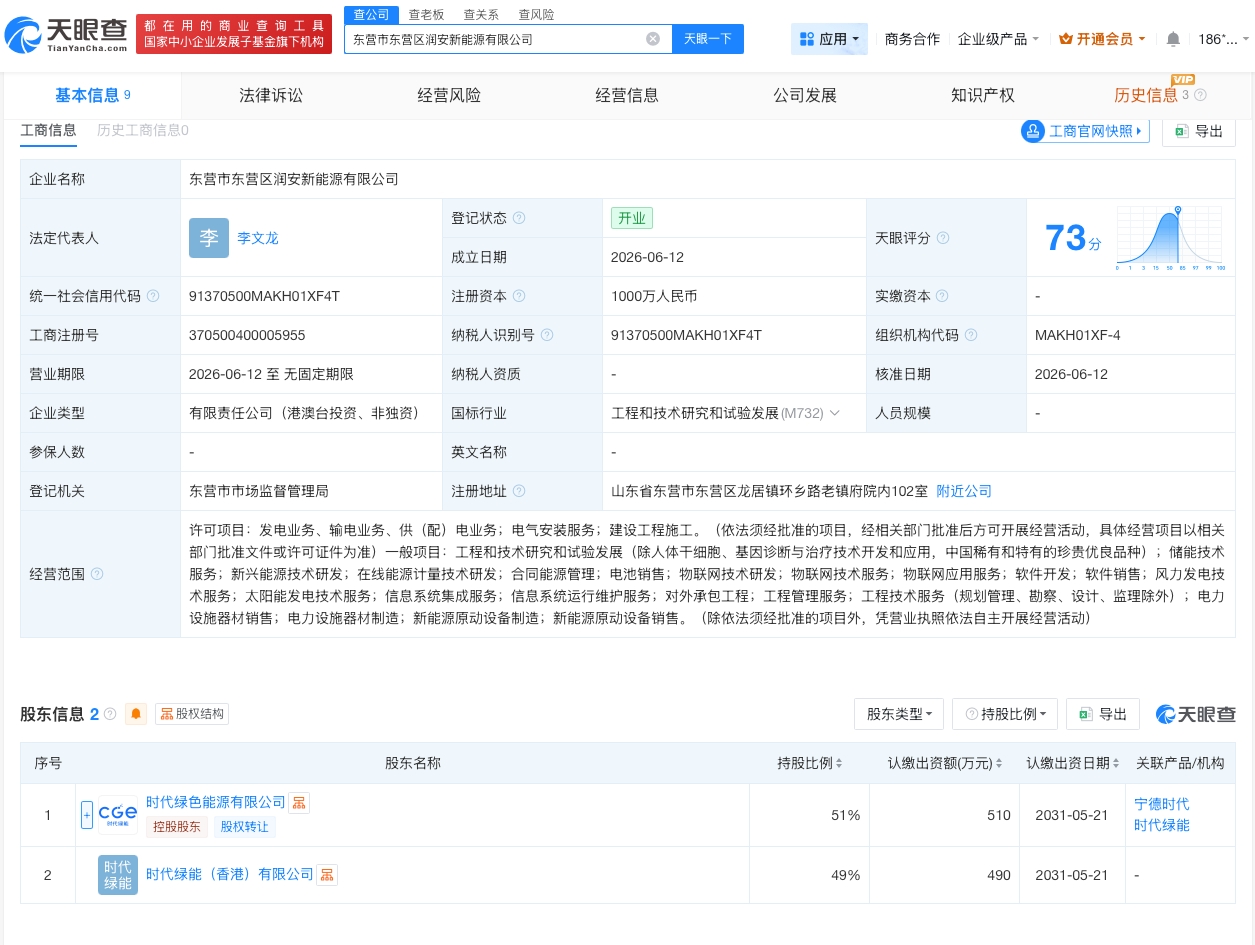Open the 经营信息 tab
The image size is (1255, 945).
pyautogui.click(x=627, y=95)
